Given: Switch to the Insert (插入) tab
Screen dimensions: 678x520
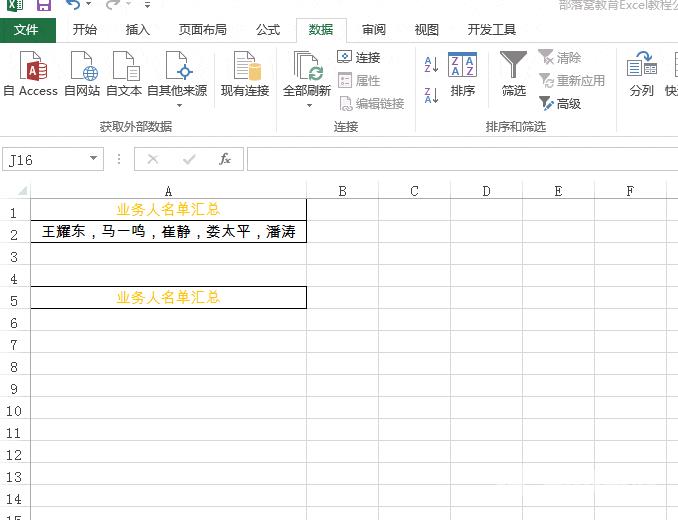Looking at the screenshot, I should coord(138,30).
